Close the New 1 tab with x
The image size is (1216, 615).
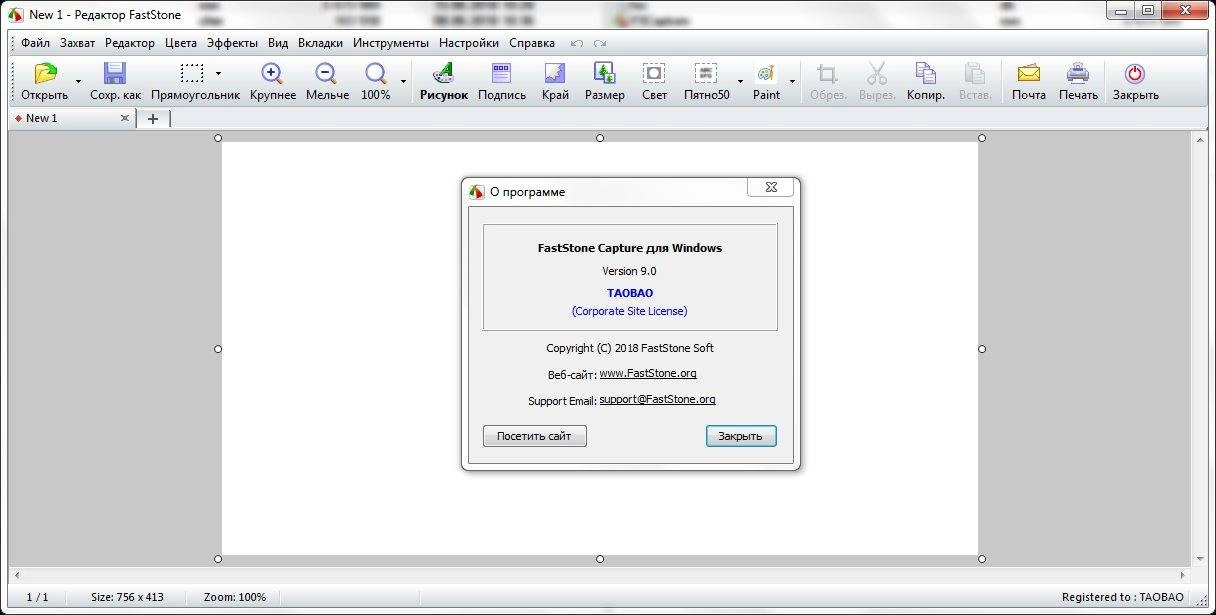tap(125, 118)
